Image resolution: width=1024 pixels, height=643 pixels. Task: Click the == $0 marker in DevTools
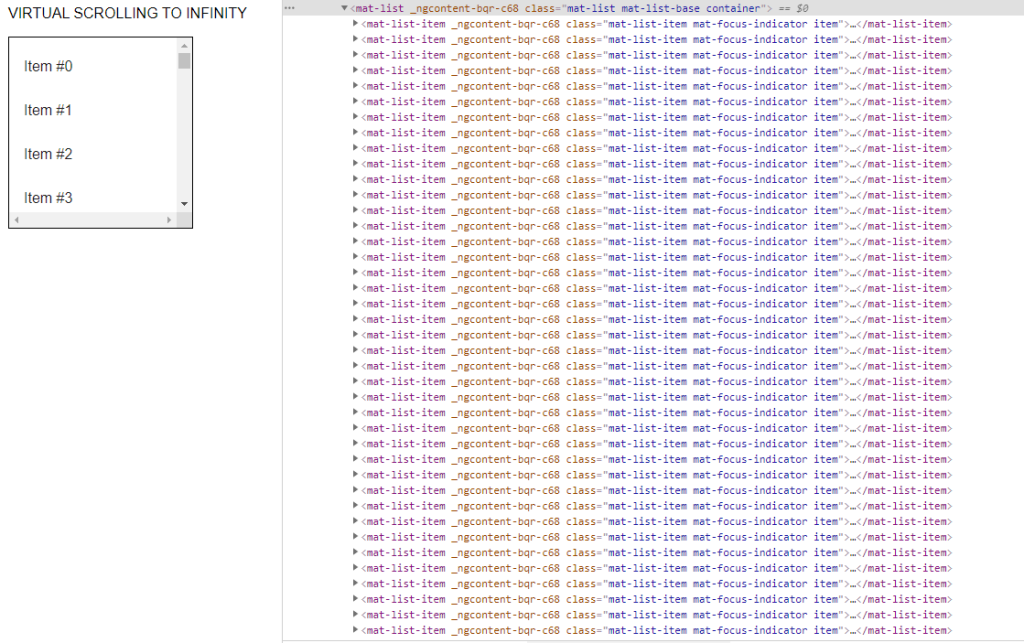pyautogui.click(x=793, y=8)
